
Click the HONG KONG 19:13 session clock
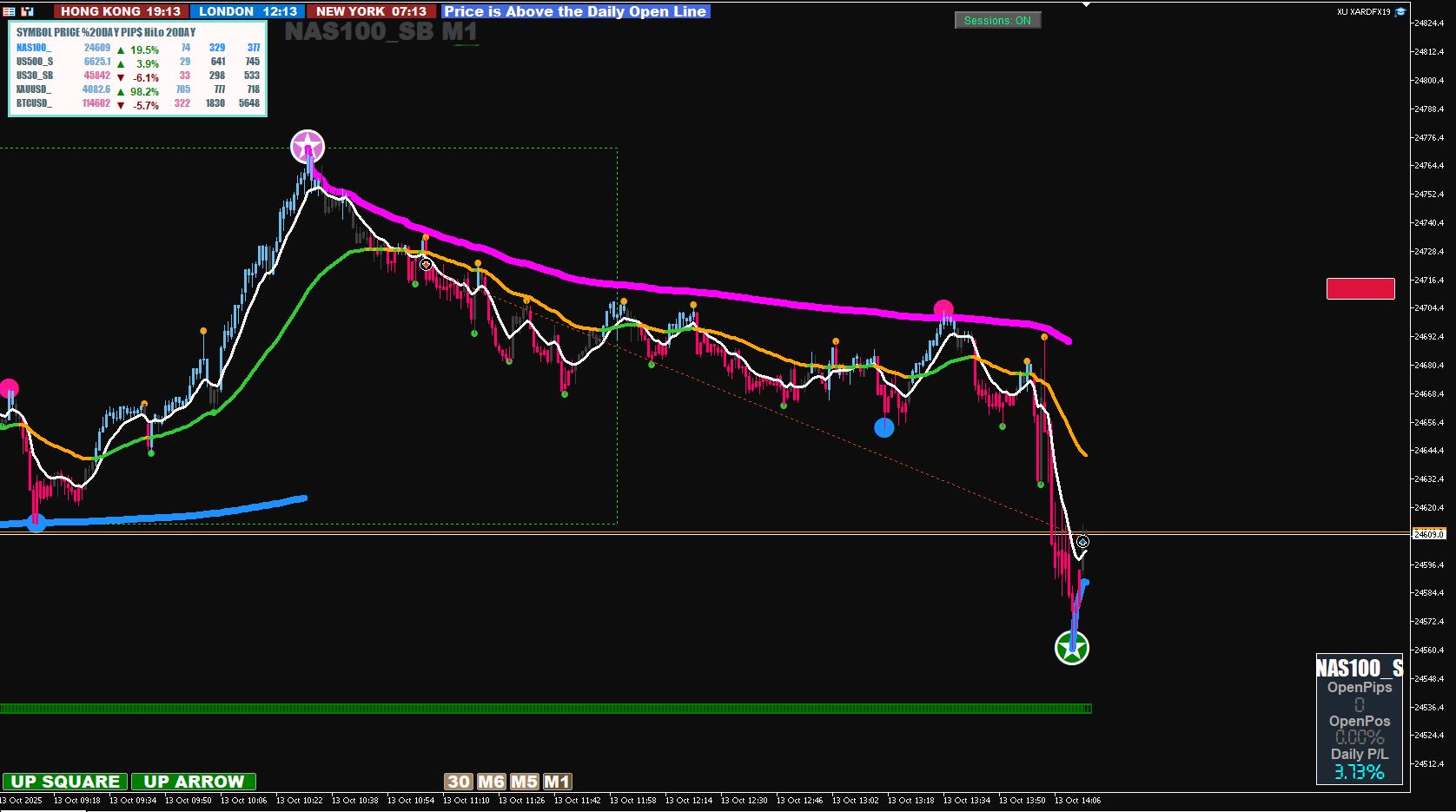coord(121,11)
